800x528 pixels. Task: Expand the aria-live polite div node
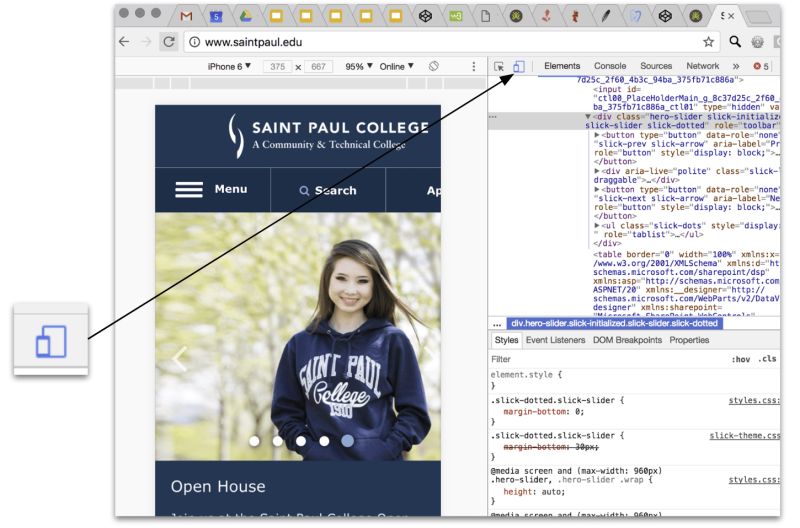tap(596, 171)
